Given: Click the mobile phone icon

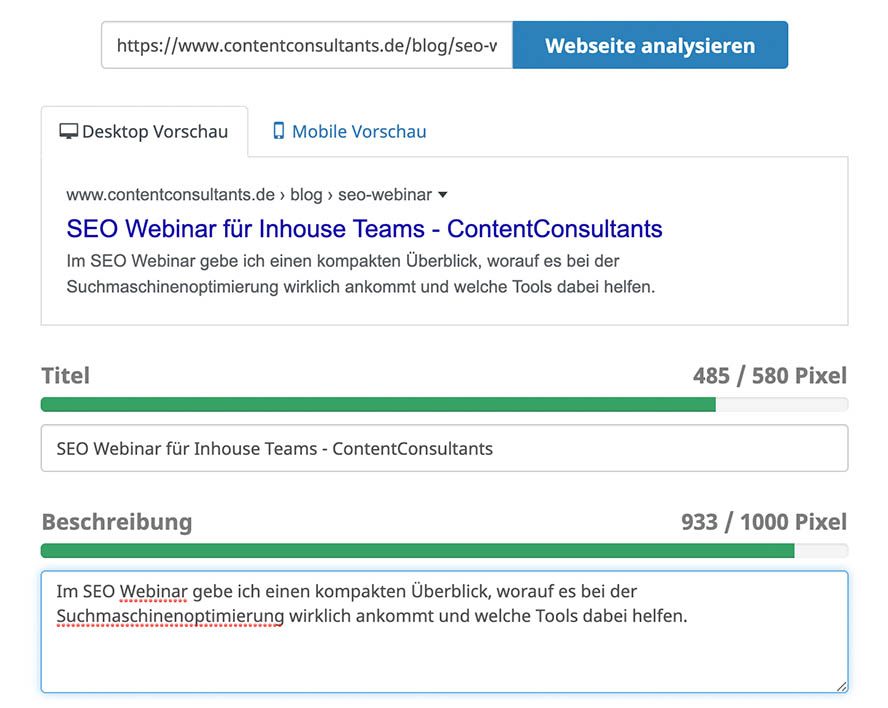Looking at the screenshot, I should tap(278, 132).
